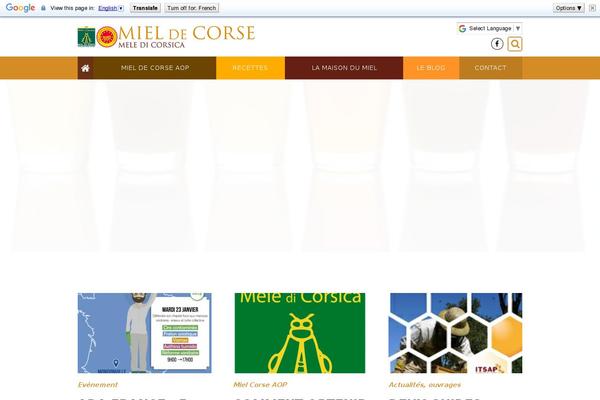Go to Le Blog menu item
This screenshot has height=400, width=600.
[x=431, y=68]
